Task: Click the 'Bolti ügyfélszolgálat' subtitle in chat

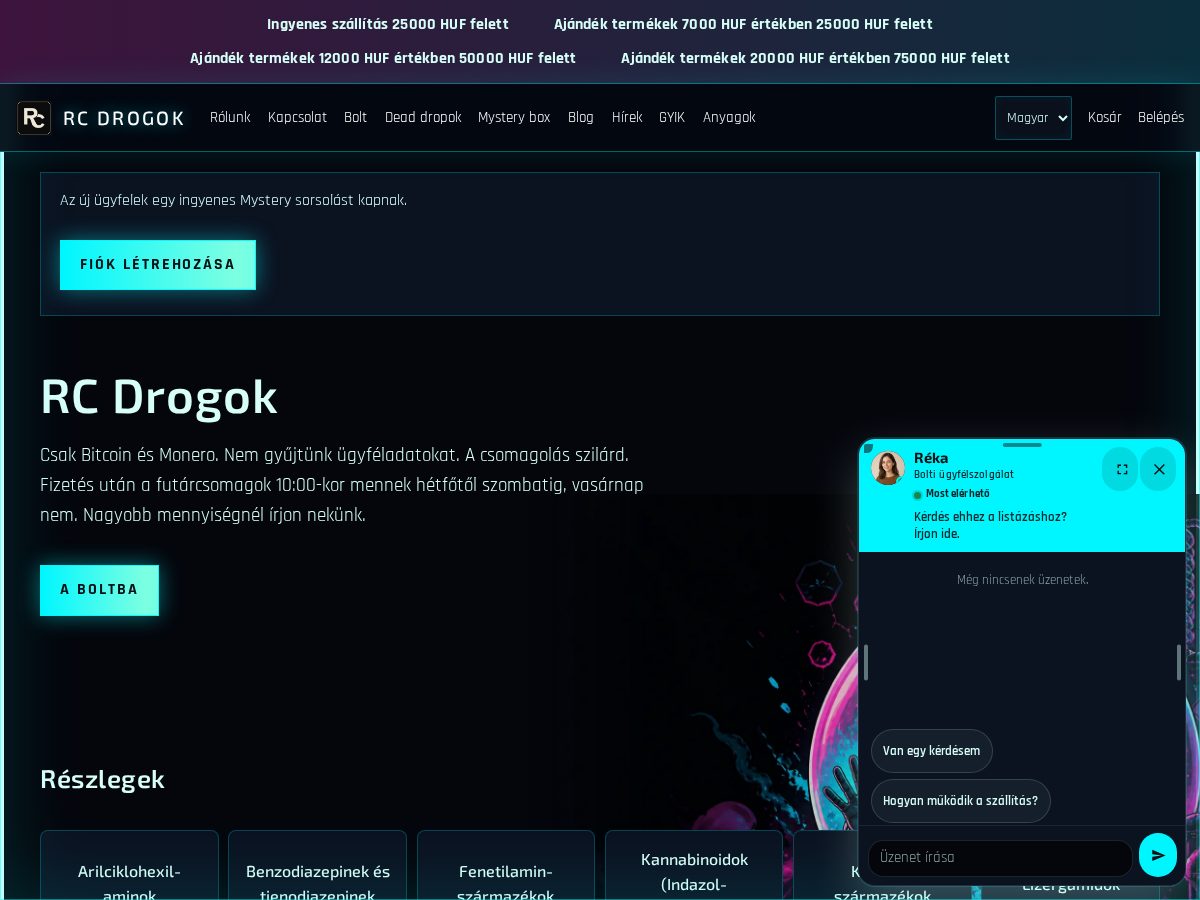Action: (x=964, y=475)
